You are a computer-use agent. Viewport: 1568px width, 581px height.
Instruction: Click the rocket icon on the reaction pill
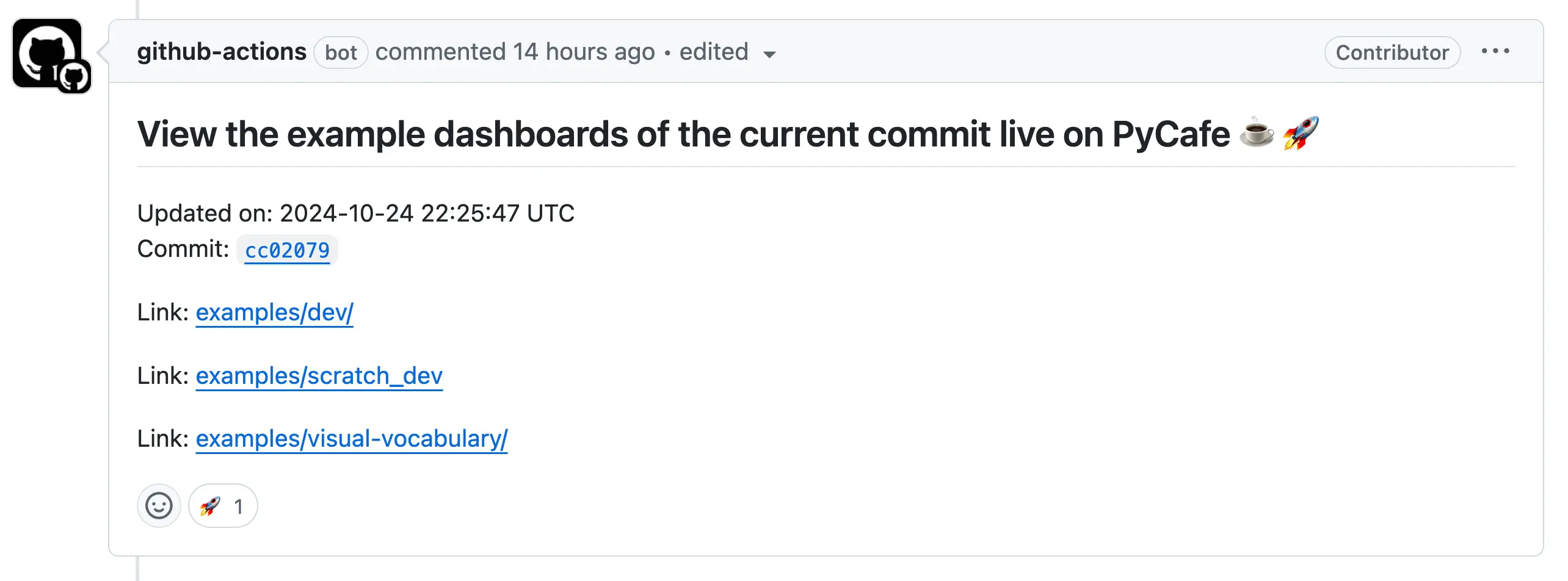coord(209,505)
